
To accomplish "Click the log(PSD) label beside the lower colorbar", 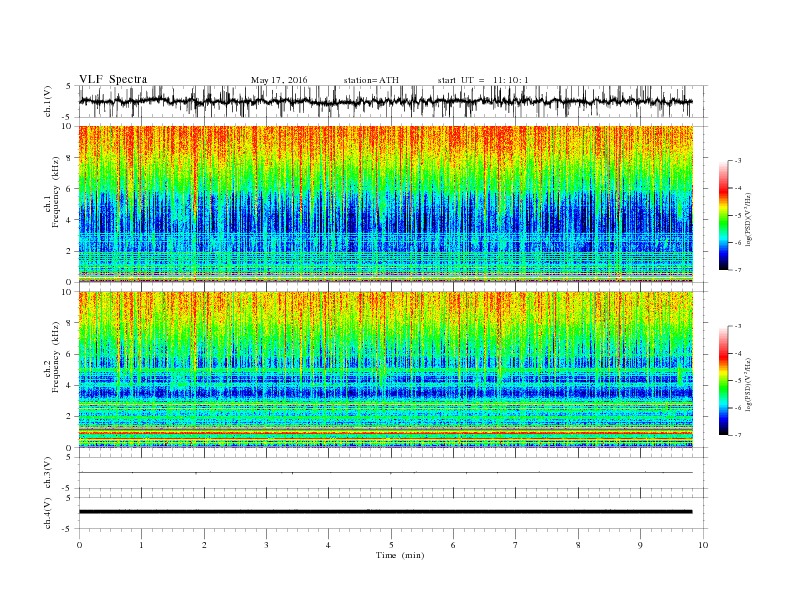I will pyautogui.click(x=749, y=384).
